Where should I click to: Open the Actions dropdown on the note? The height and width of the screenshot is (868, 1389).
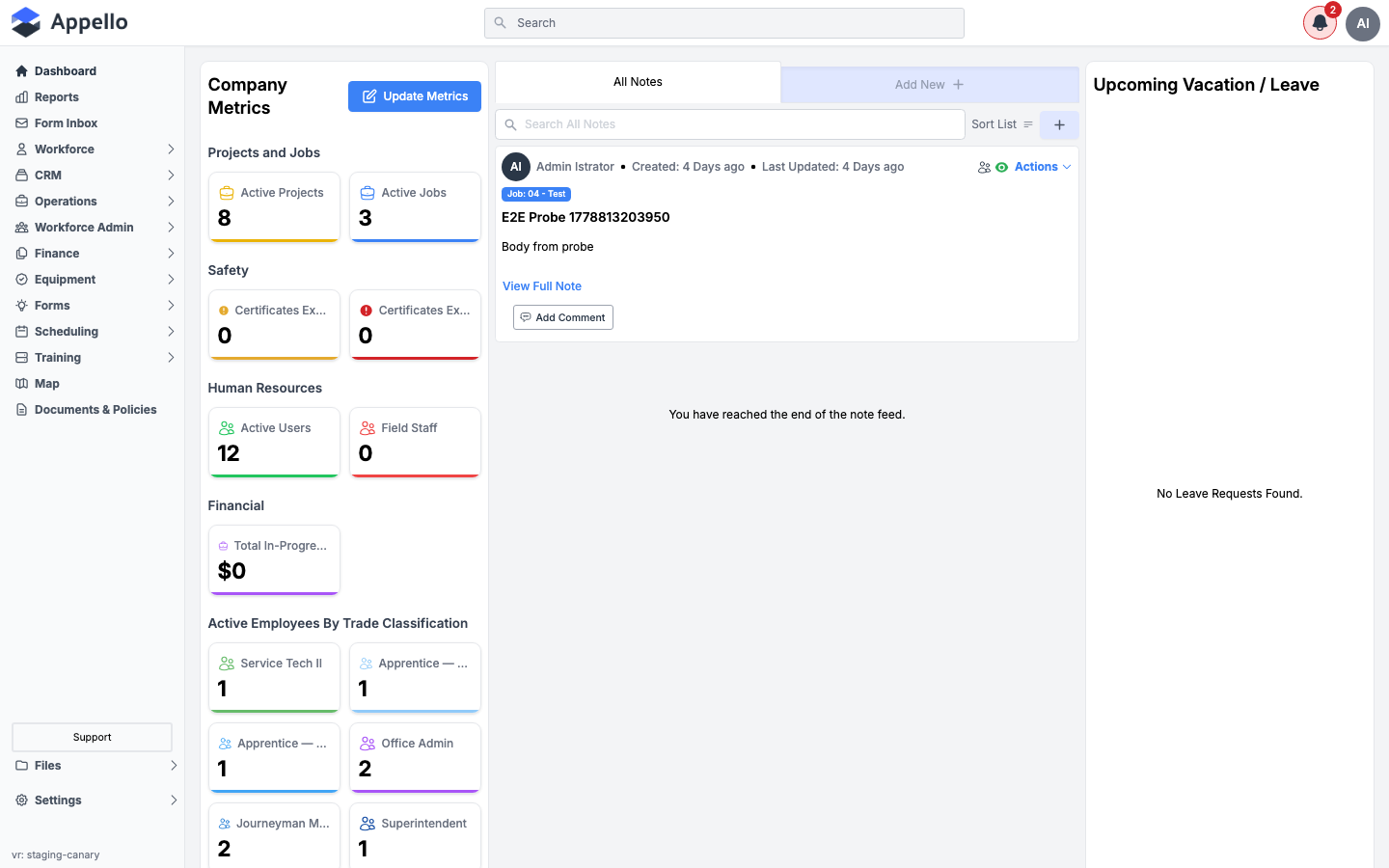point(1043,167)
